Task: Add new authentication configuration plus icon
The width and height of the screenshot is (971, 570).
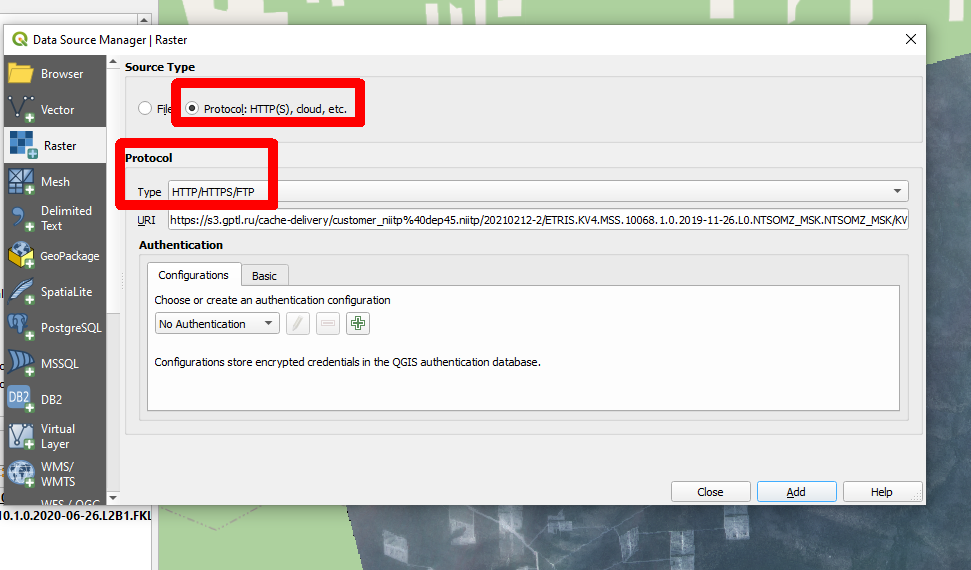Action: coord(358,323)
